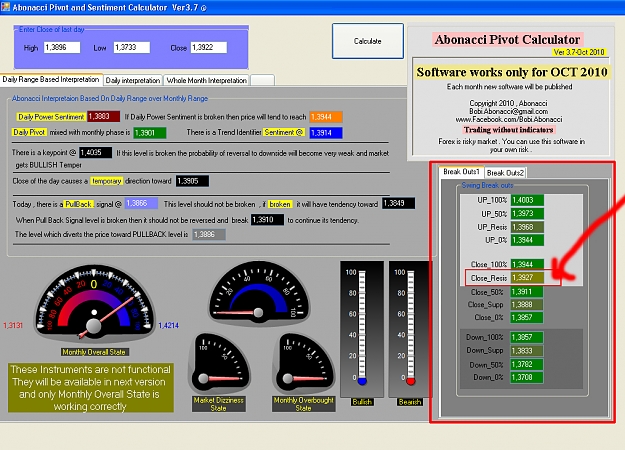Click the red 1,3131 monthly low value
The image size is (625, 450).
[13, 325]
